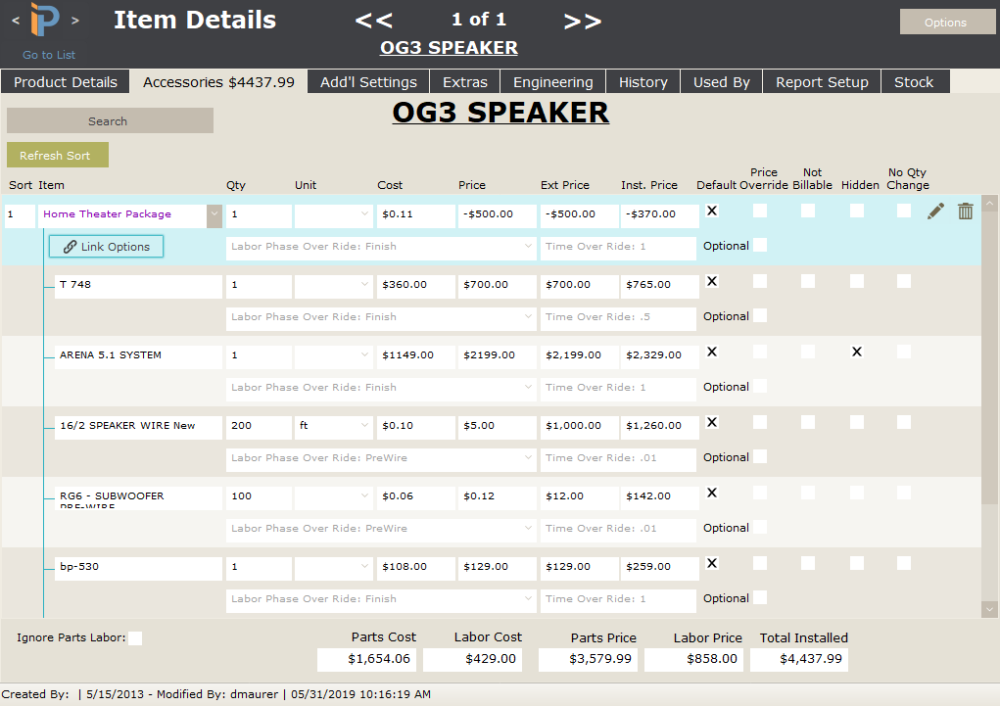
Task: Click the Search field
Action: pos(110,121)
